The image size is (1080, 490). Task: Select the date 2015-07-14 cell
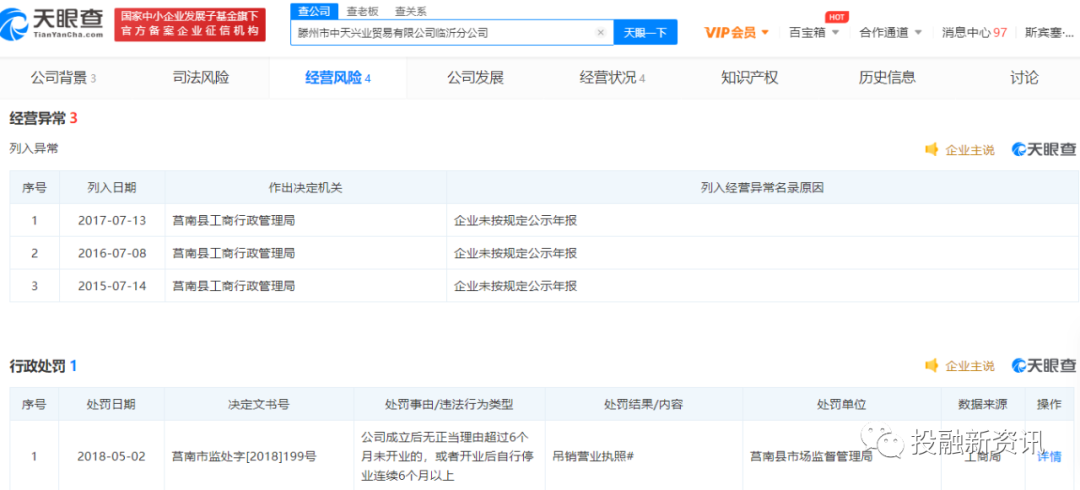(112, 285)
